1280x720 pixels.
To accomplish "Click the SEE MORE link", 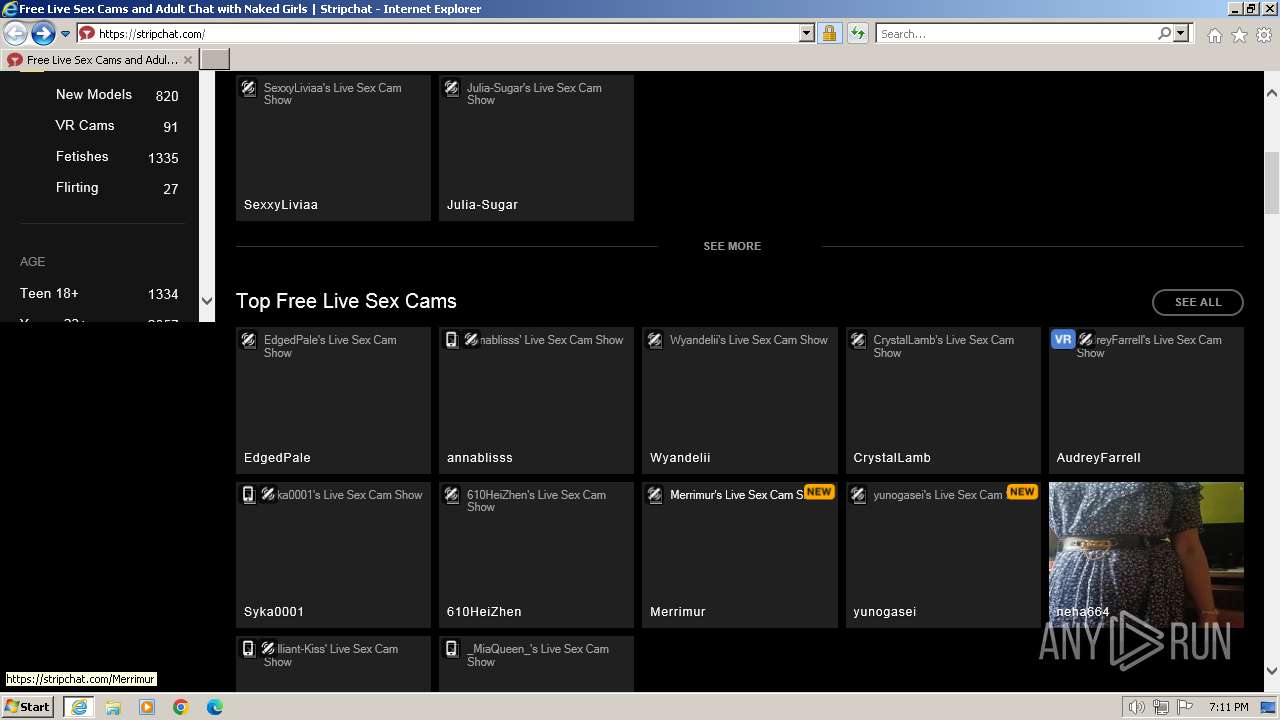I will pos(732,246).
